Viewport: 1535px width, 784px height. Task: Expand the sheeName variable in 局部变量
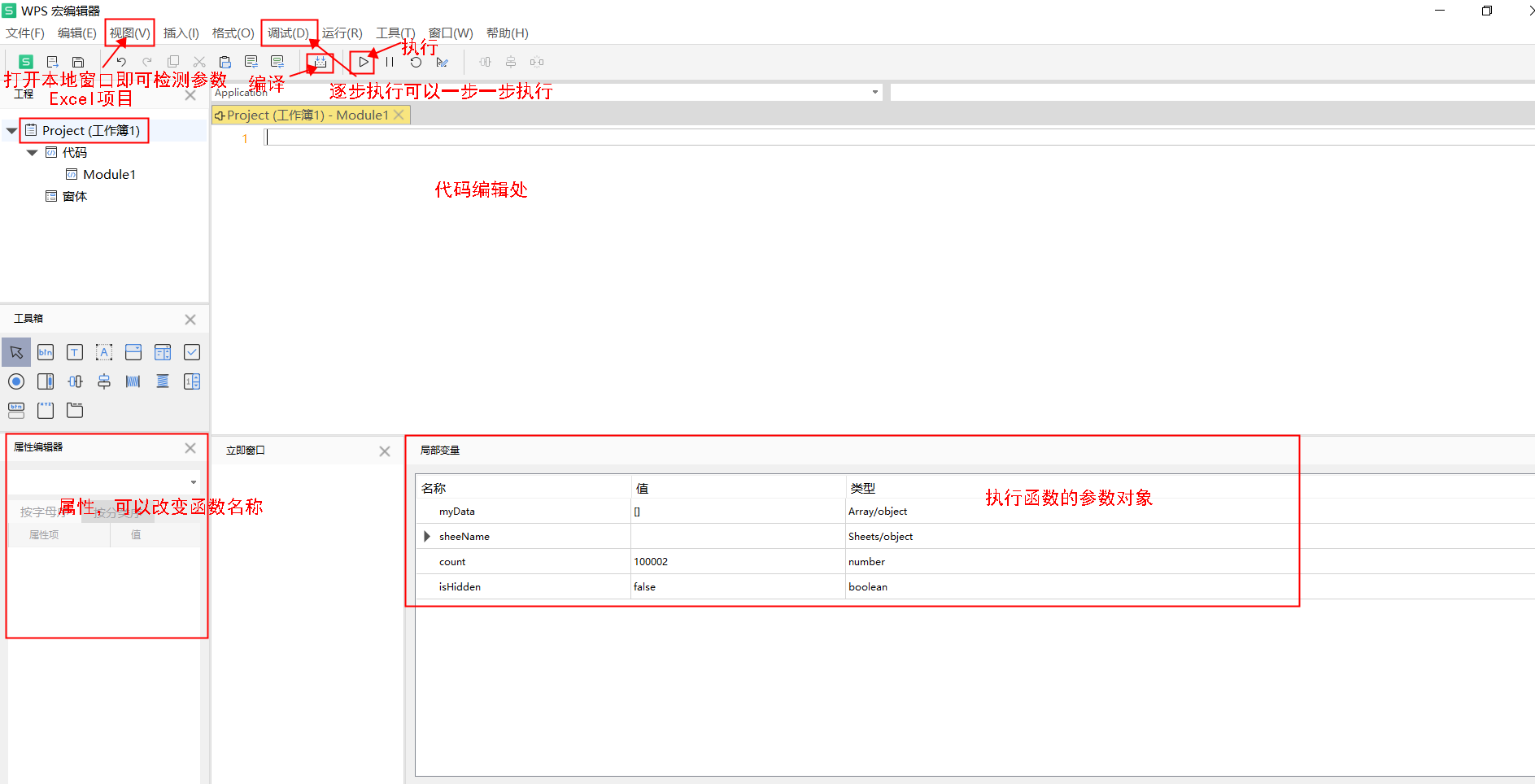point(426,536)
